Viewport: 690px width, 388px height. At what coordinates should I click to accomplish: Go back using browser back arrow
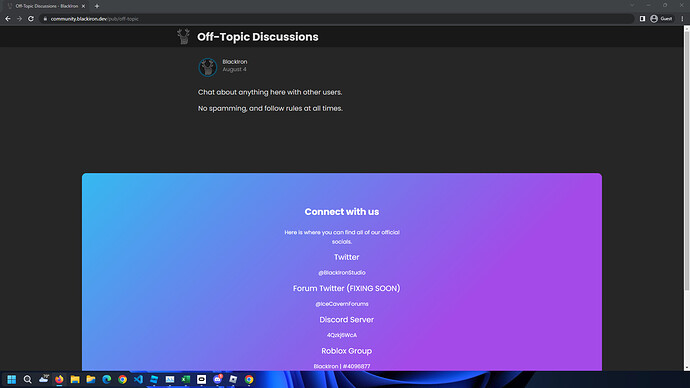(x=7, y=19)
